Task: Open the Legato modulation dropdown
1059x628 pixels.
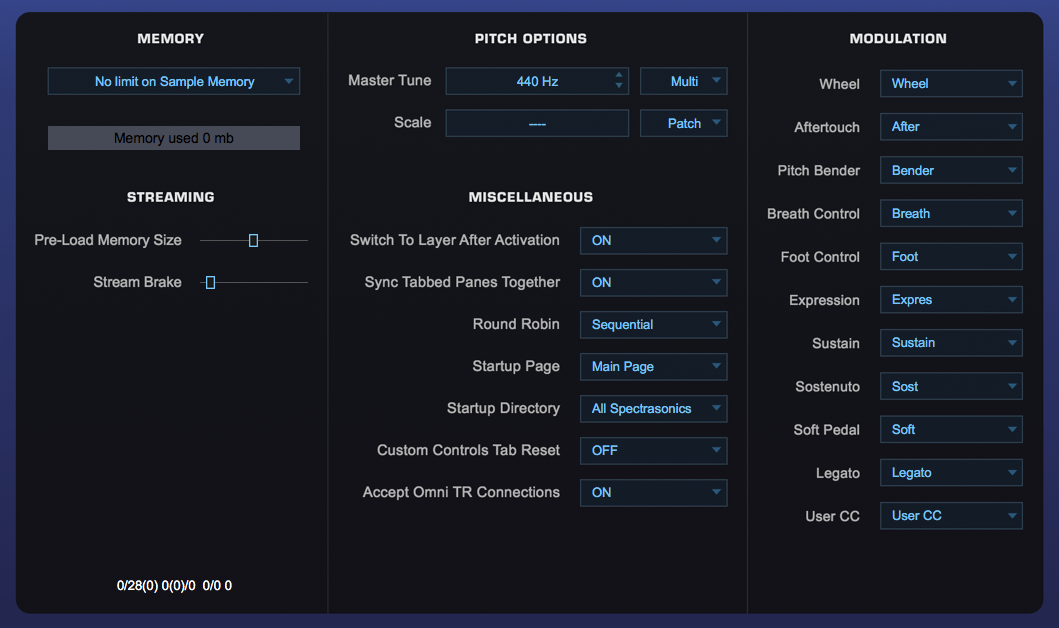Action: pyautogui.click(x=951, y=473)
